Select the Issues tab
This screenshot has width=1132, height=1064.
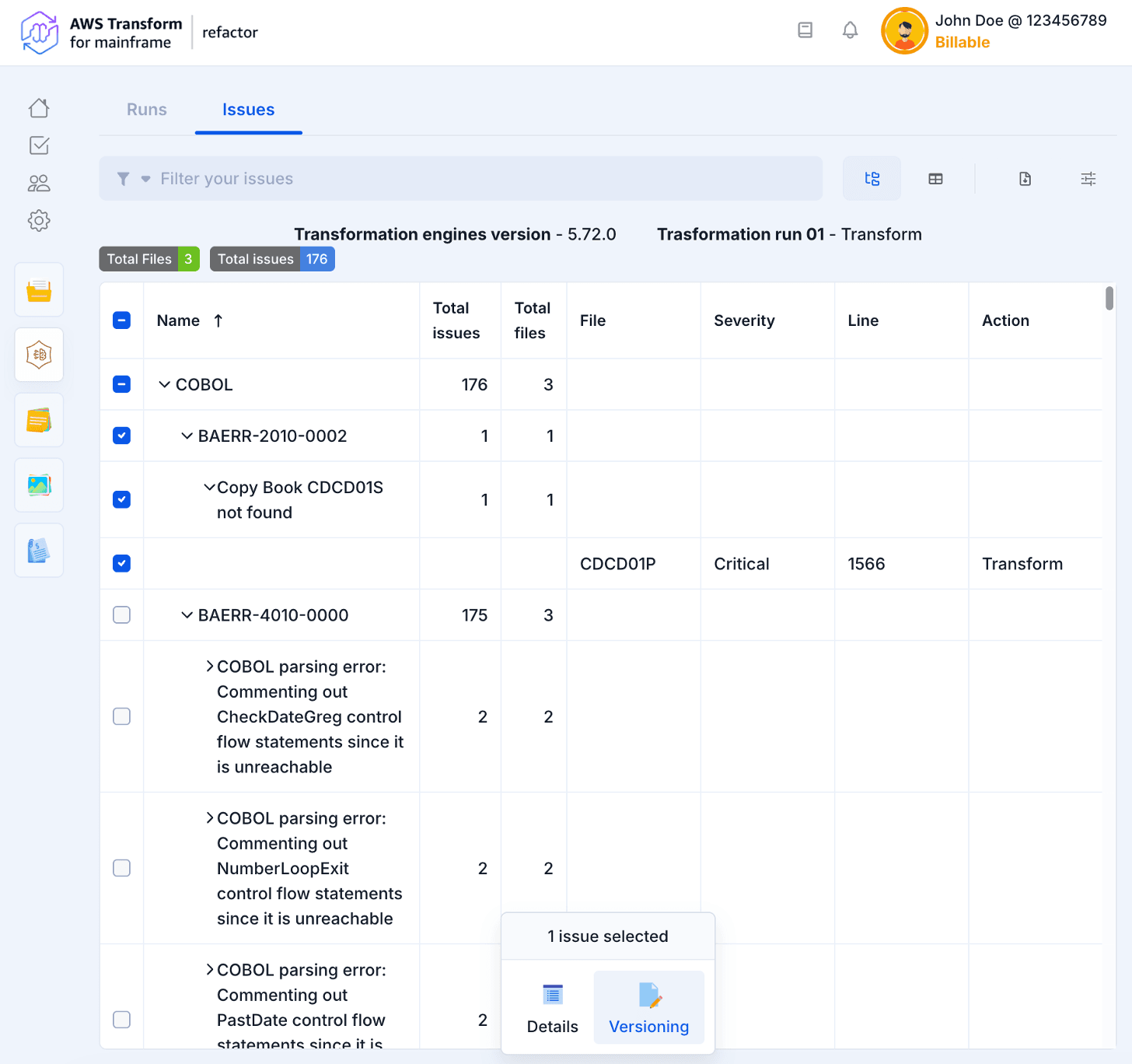click(248, 110)
